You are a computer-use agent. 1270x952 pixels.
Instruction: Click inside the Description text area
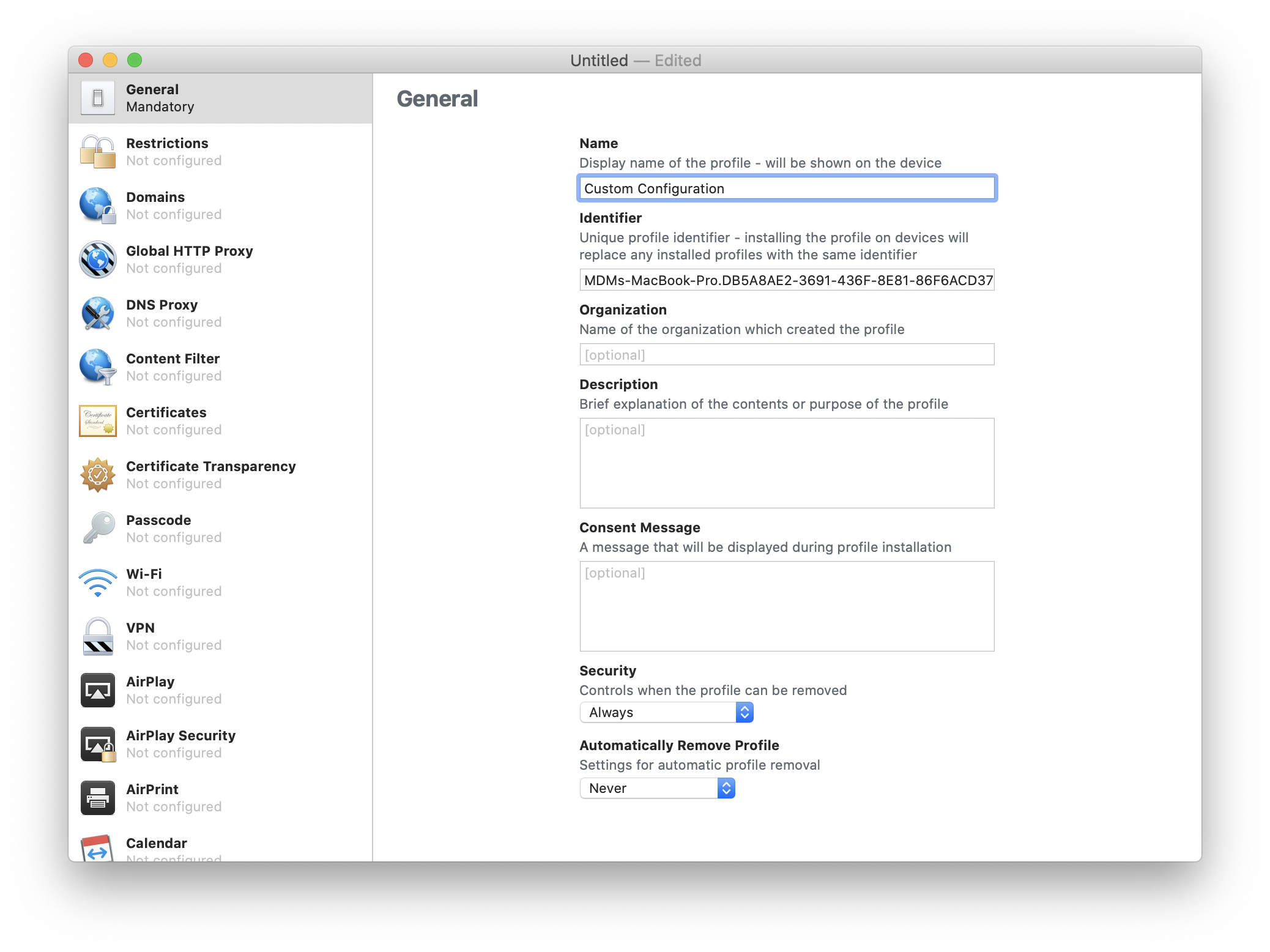[786, 463]
